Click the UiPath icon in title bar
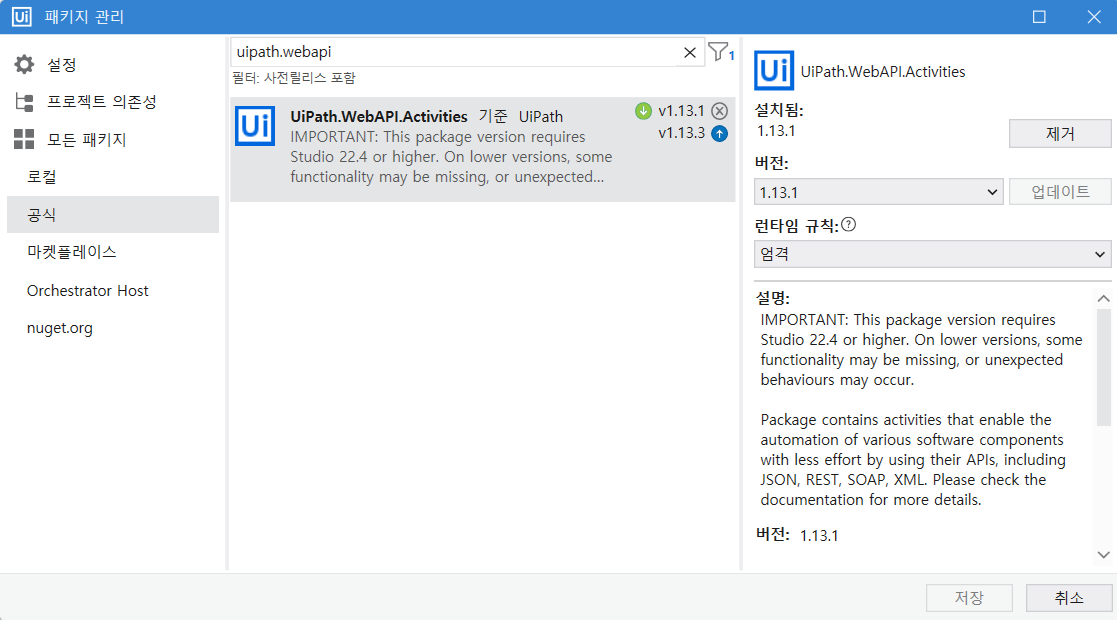The height and width of the screenshot is (620, 1117). 21,16
